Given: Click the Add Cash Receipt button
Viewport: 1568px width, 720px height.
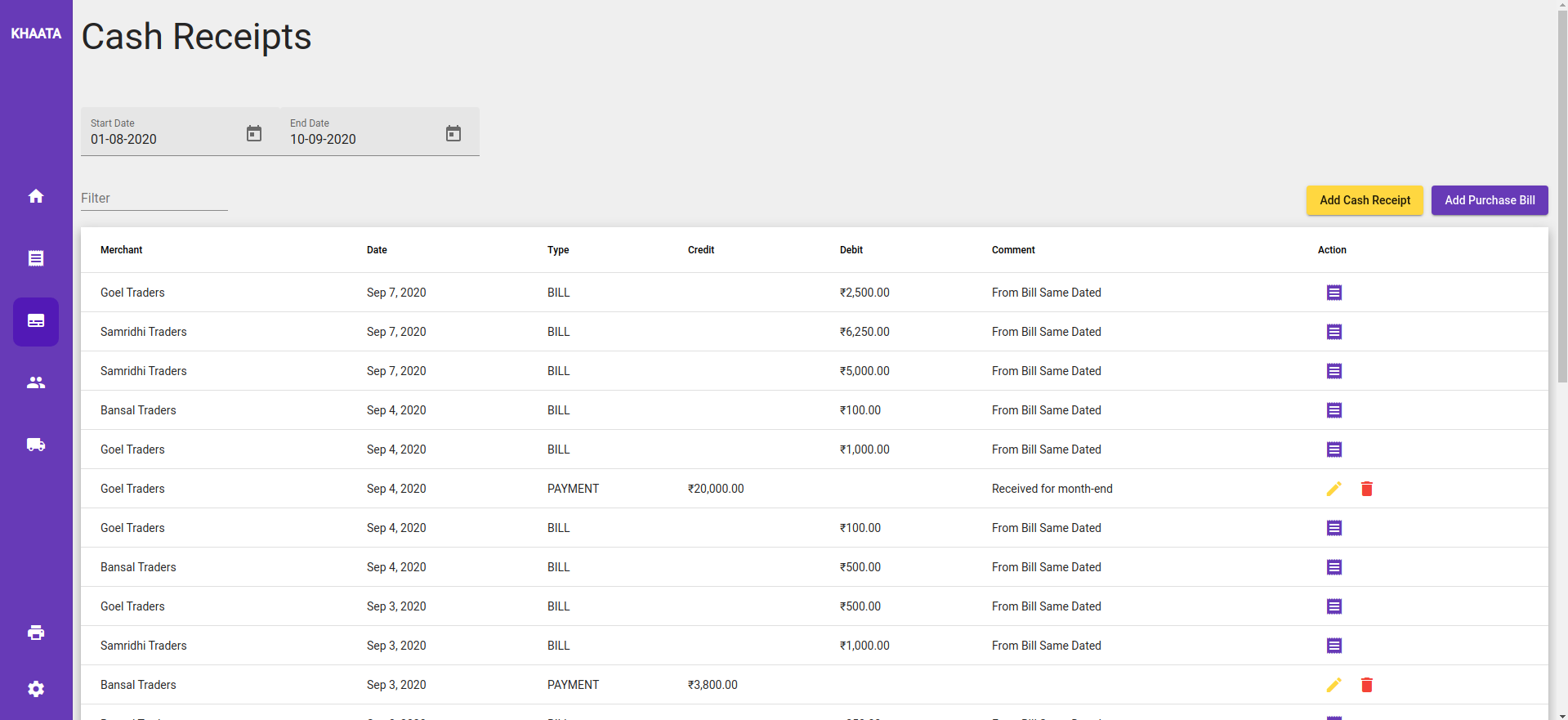Looking at the screenshot, I should pos(1365,200).
